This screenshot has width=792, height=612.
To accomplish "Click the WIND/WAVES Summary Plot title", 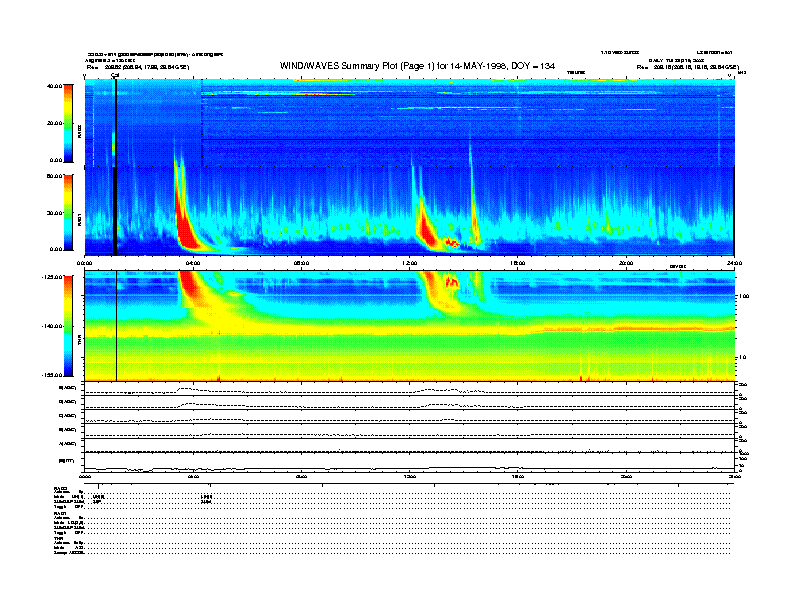I will click(x=417, y=66).
